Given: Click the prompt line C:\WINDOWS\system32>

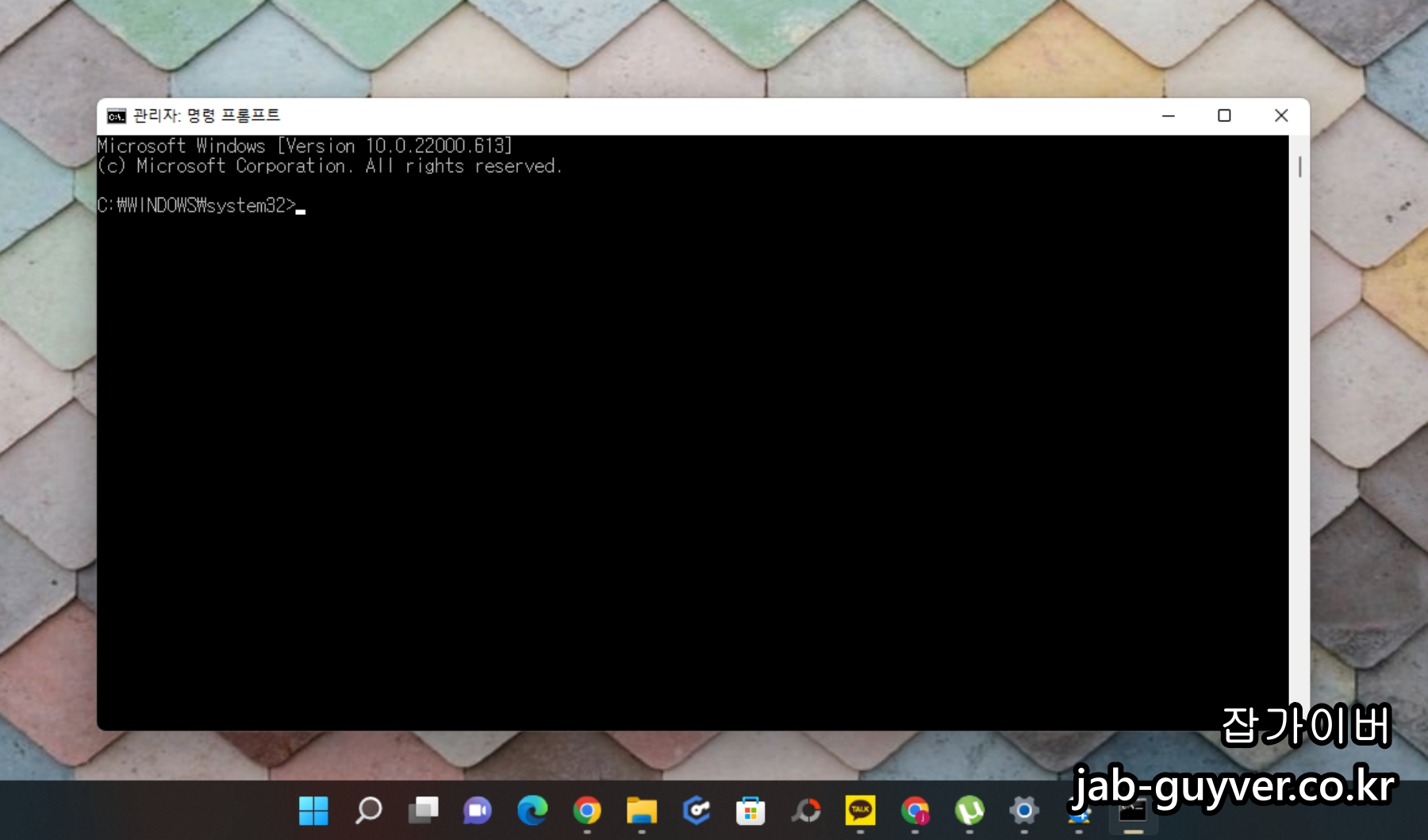Looking at the screenshot, I should (197, 205).
